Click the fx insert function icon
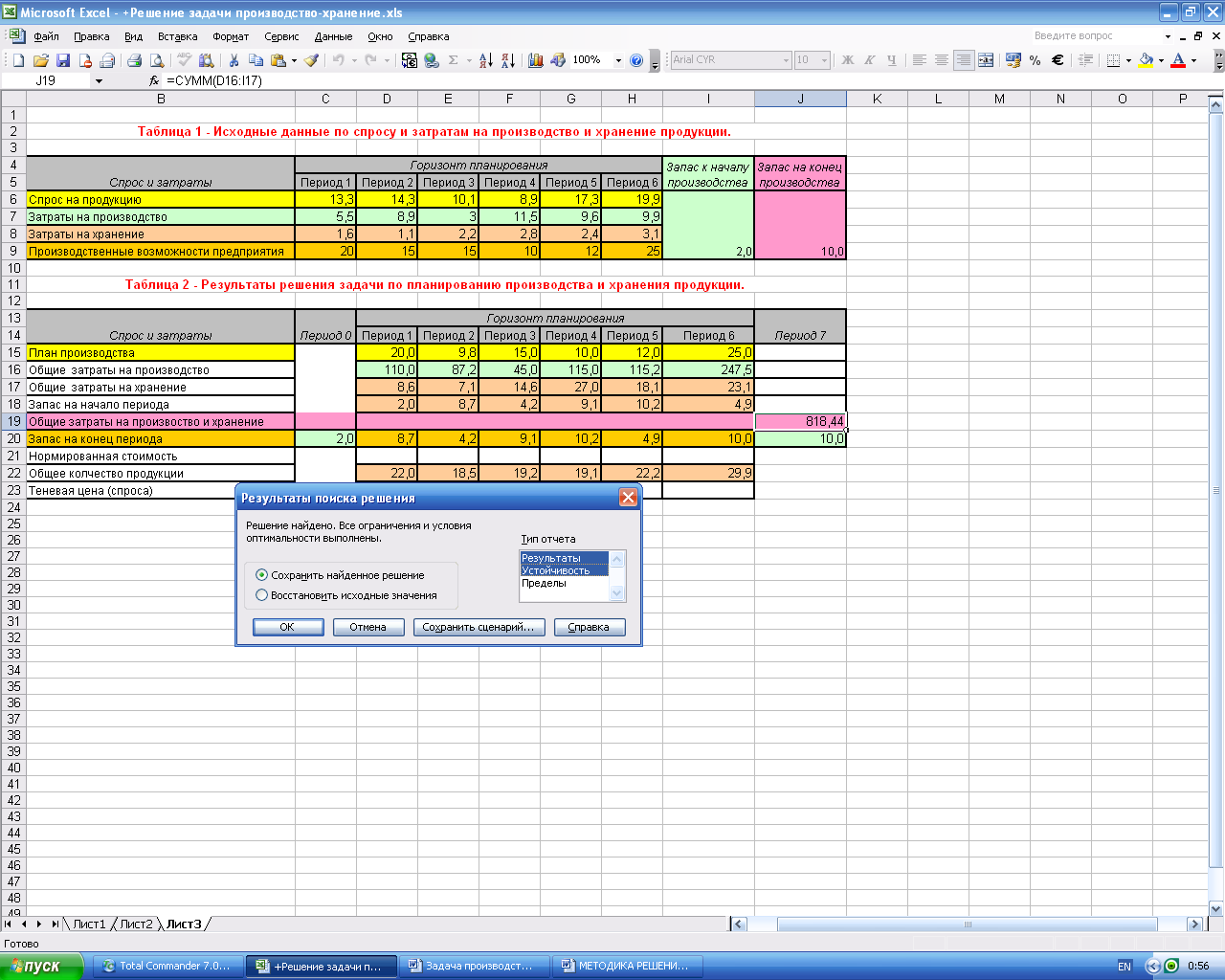 point(154,81)
